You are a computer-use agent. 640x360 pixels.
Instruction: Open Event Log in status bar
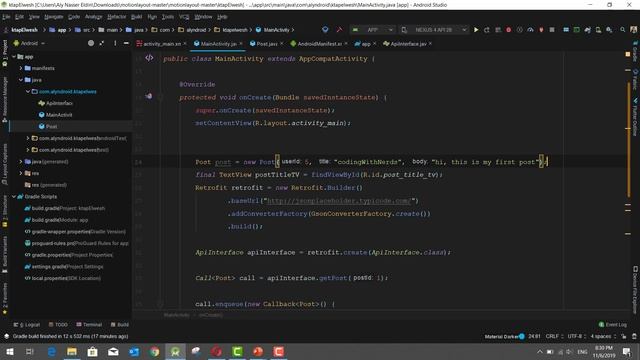click(613, 324)
